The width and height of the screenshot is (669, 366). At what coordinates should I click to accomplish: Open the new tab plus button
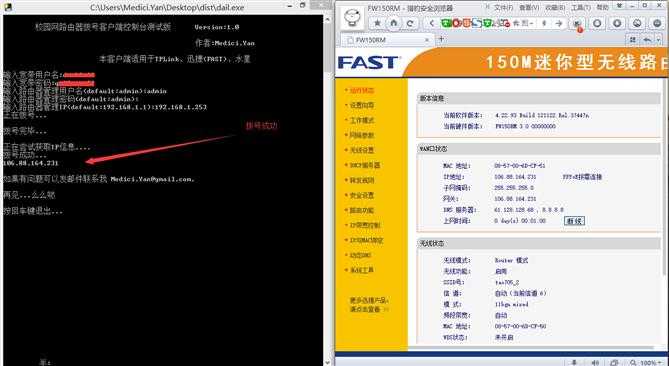pyautogui.click(x=441, y=39)
